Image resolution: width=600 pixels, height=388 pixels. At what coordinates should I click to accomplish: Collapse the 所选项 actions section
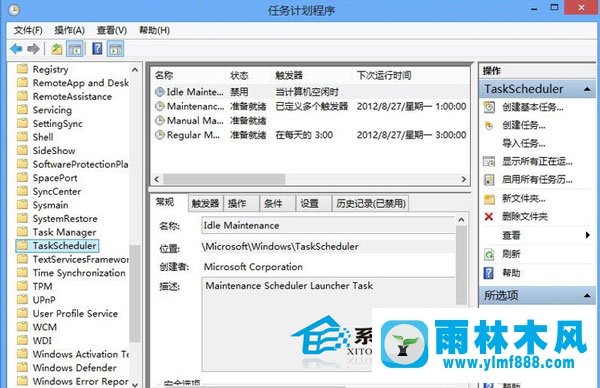coord(587,296)
